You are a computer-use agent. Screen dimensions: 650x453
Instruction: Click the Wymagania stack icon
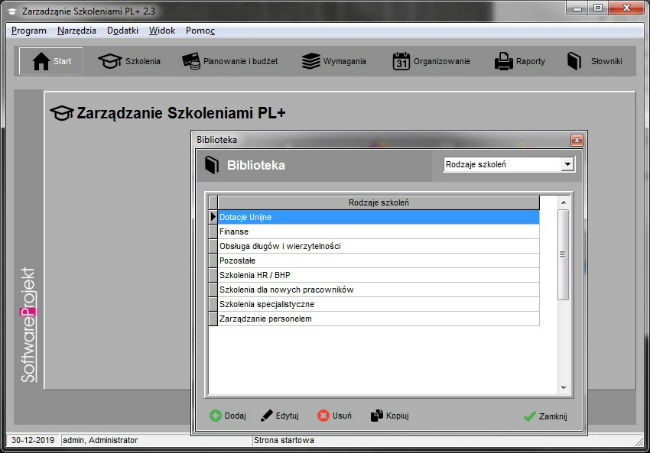coord(311,61)
